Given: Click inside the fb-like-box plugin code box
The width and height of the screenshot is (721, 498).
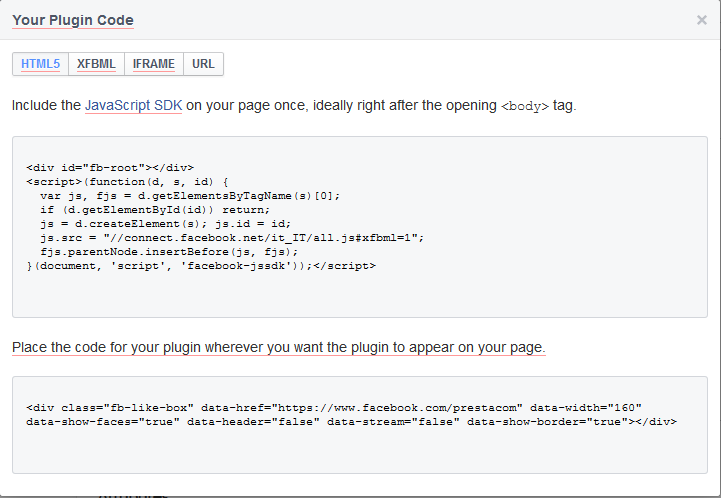Looking at the screenshot, I should [x=360, y=425].
